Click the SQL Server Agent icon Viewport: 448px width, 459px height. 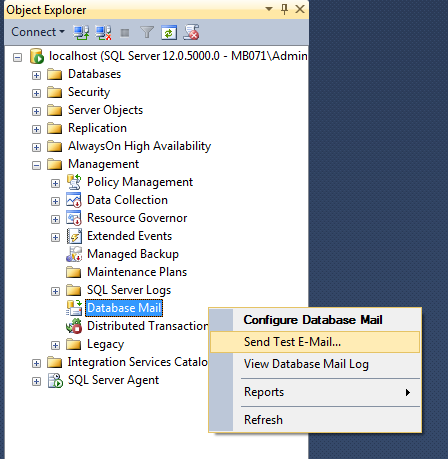(55, 380)
